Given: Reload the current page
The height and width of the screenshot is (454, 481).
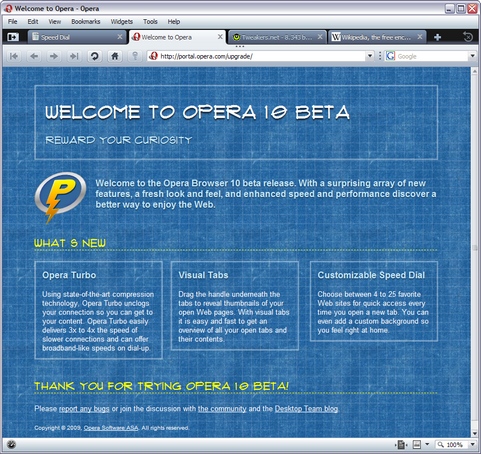Looking at the screenshot, I should (94, 56).
